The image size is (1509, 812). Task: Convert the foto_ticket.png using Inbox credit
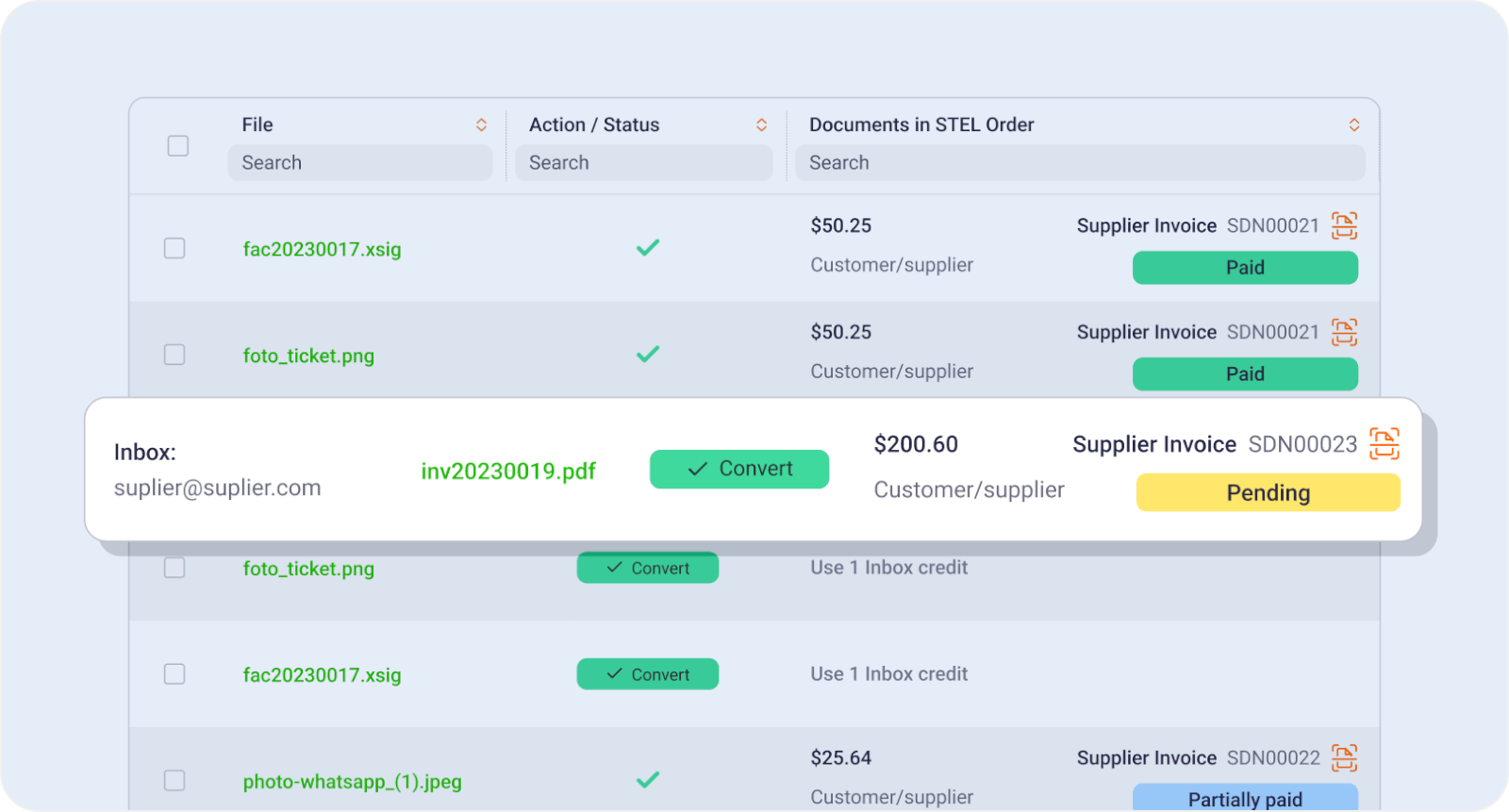pos(647,568)
